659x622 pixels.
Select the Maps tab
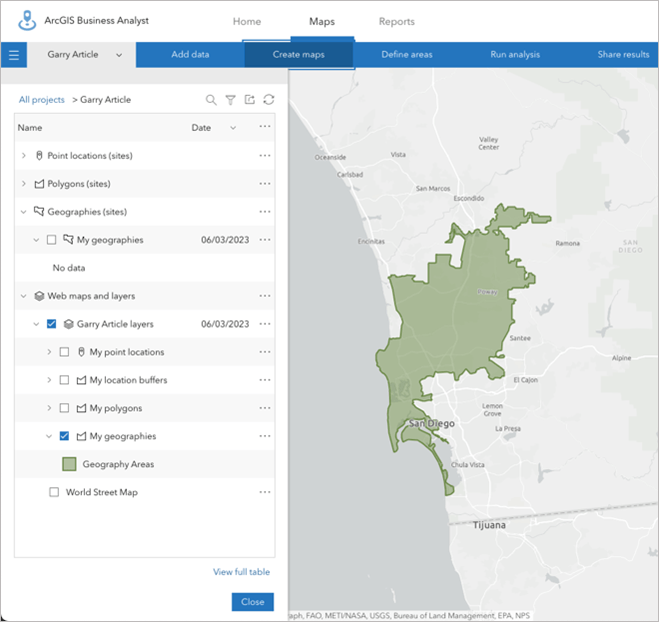click(322, 21)
